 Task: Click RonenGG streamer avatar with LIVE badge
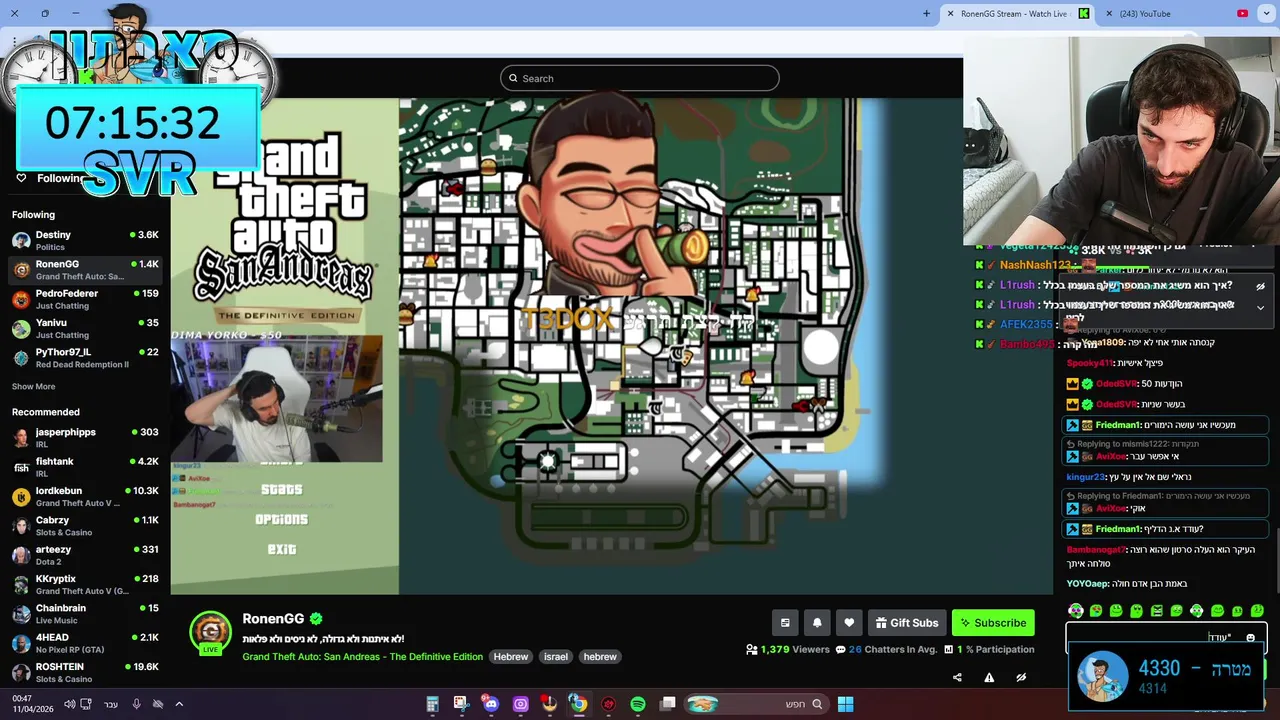click(x=211, y=633)
